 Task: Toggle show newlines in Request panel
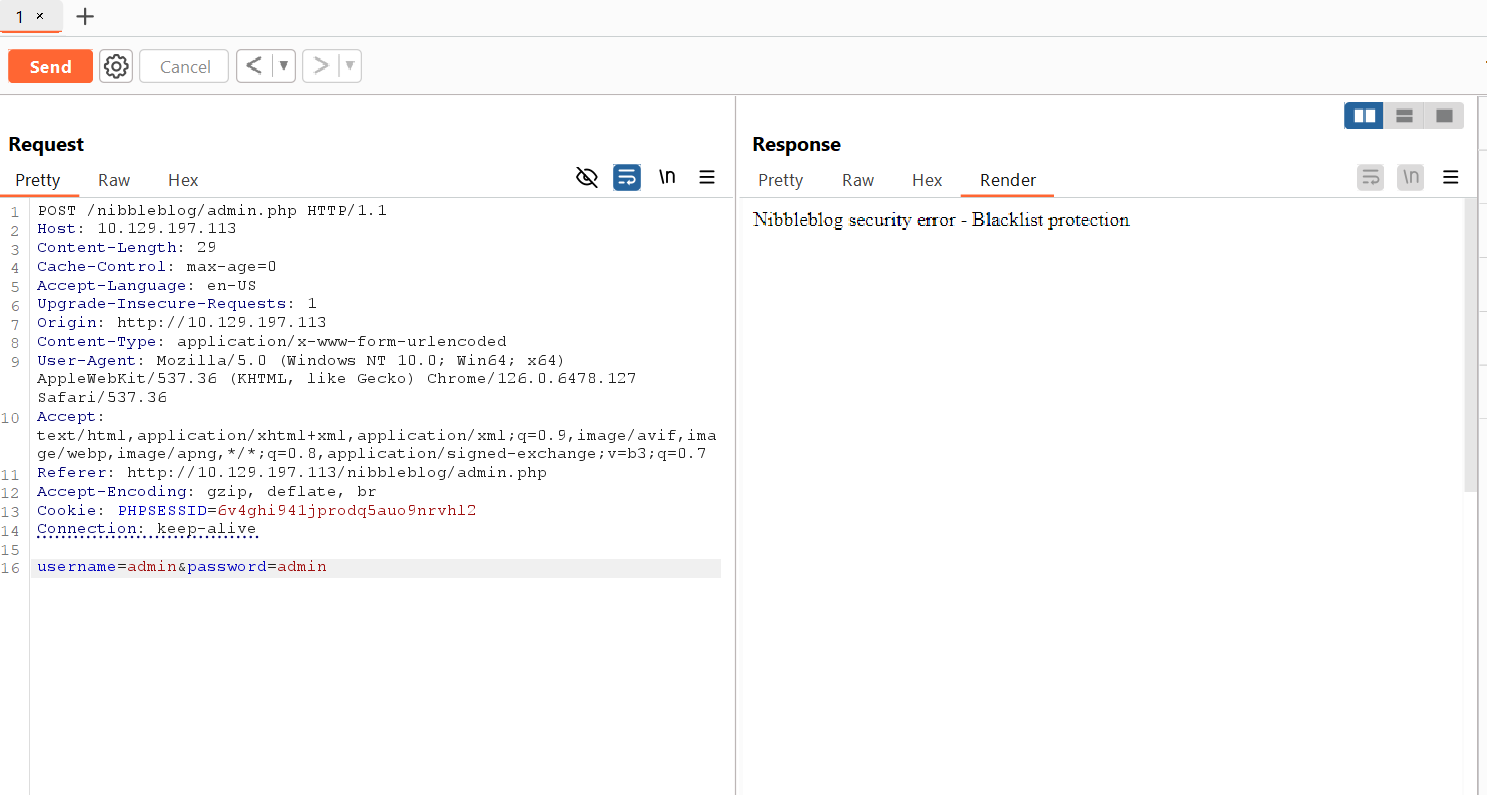tap(667, 178)
